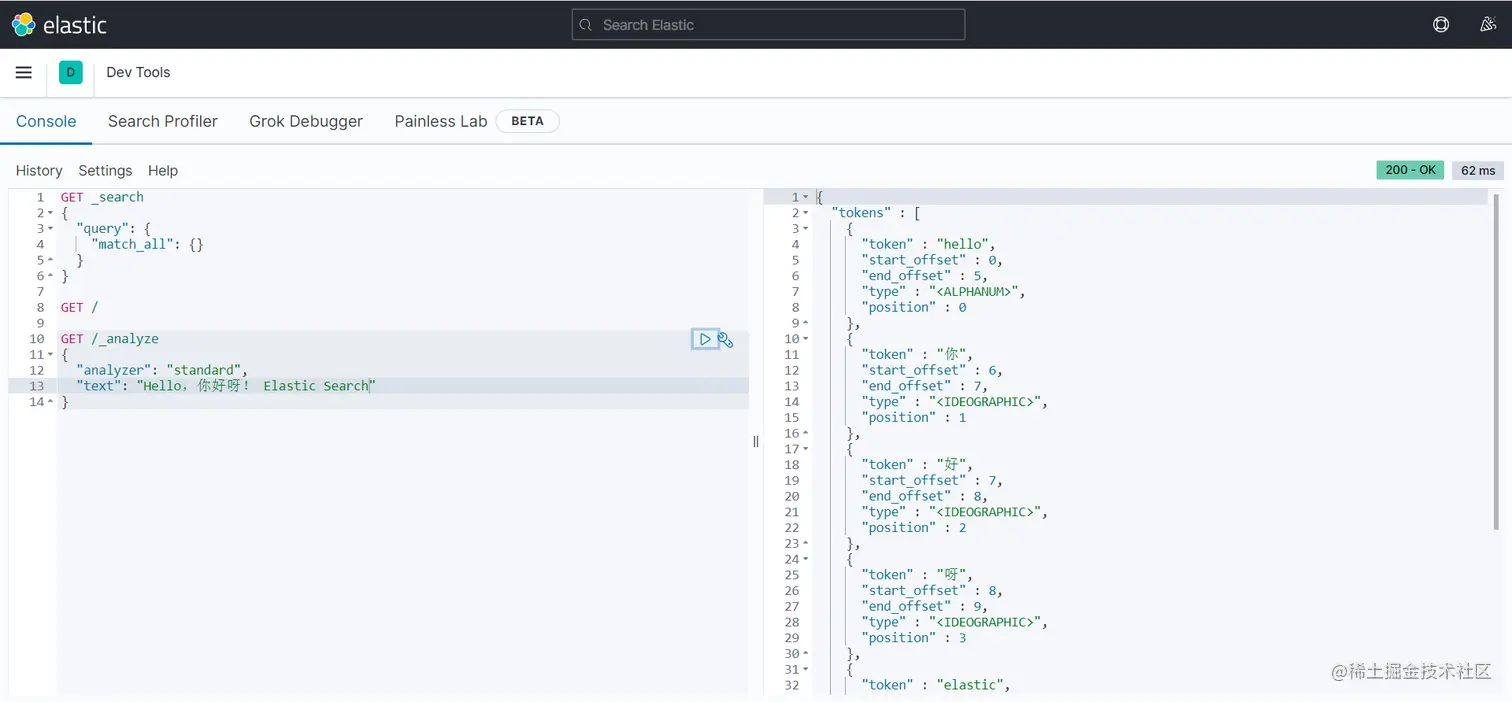Click the "token" : "elastic" response line
This screenshot has height=702, width=1512.
(936, 685)
